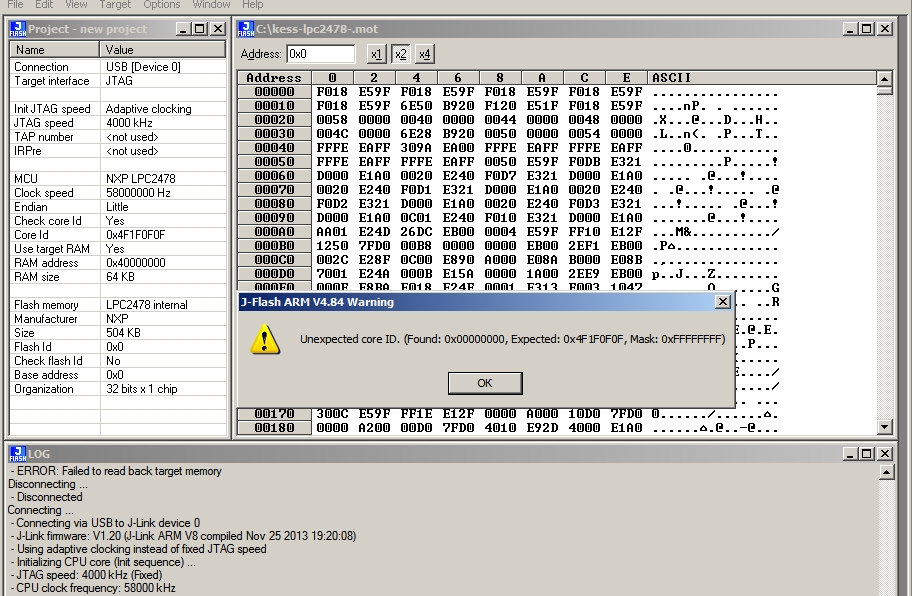
Task: Minimize the LOG window
Action: [x=850, y=454]
